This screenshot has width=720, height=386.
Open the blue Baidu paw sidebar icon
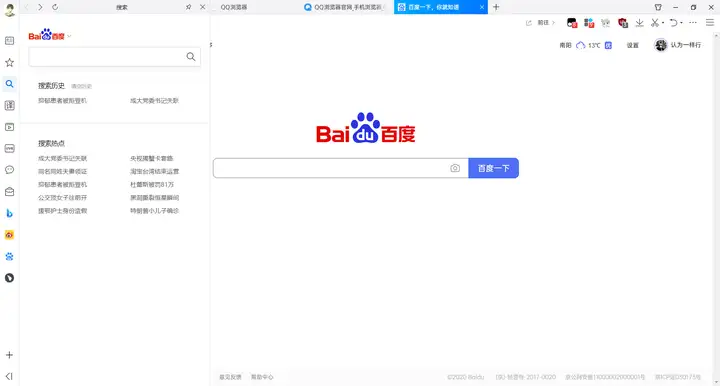point(9,257)
